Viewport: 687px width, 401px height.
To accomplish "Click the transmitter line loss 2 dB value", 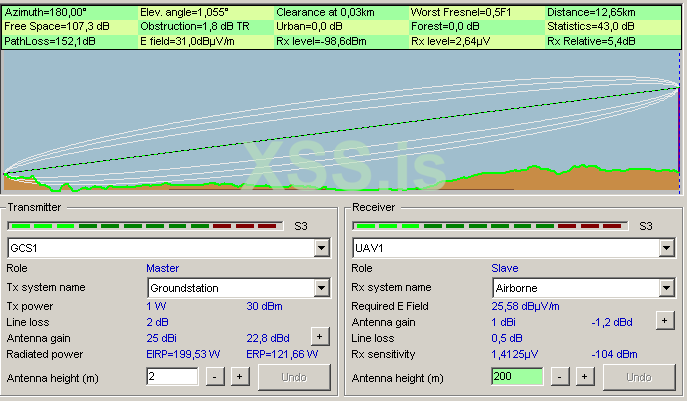I will tap(157, 322).
